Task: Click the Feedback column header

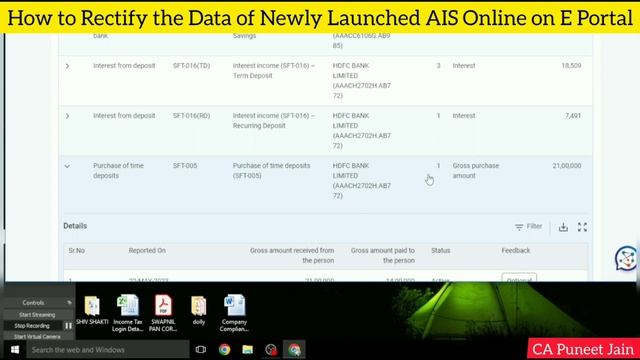Action: point(516,251)
